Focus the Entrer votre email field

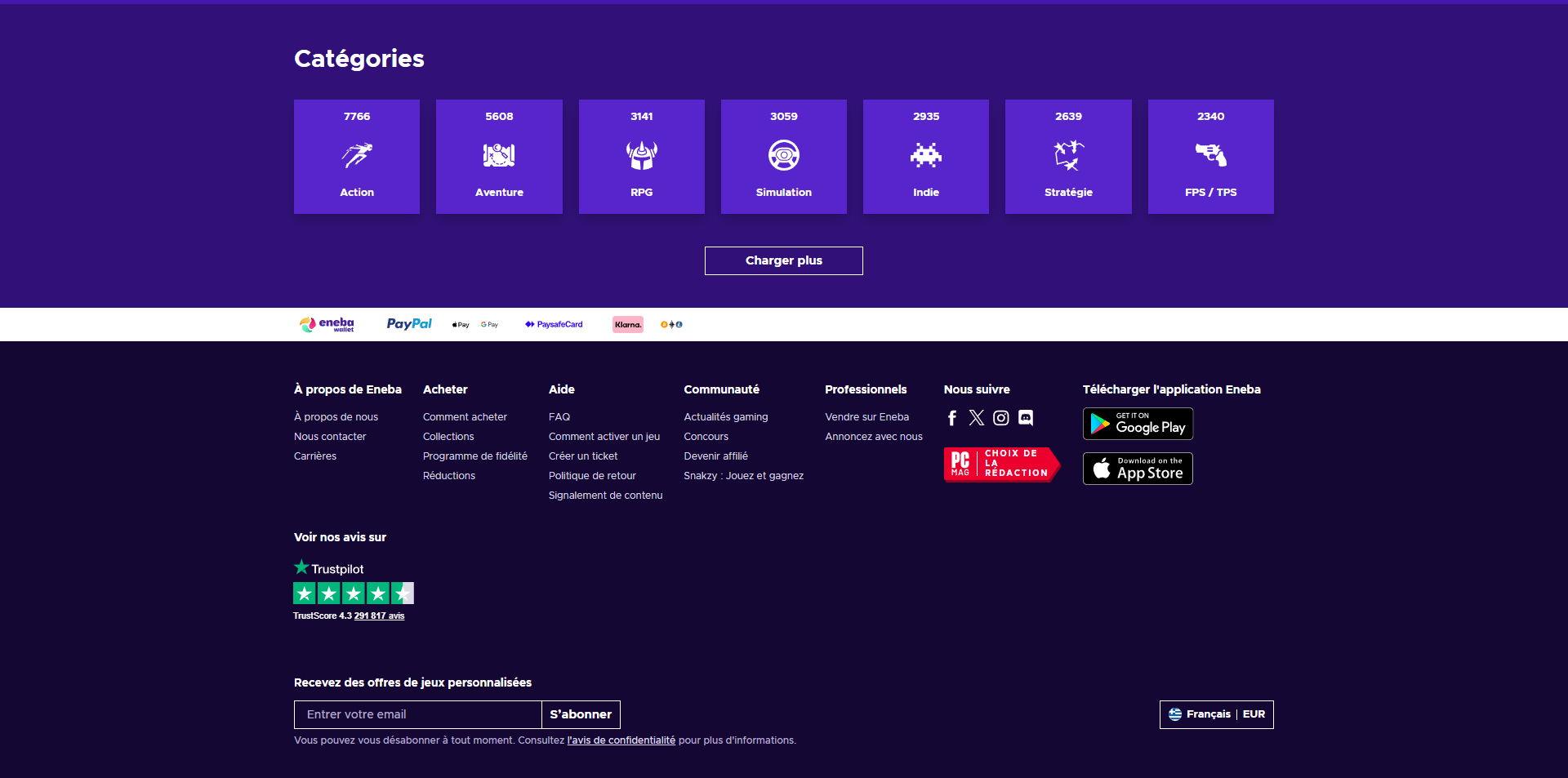point(418,714)
